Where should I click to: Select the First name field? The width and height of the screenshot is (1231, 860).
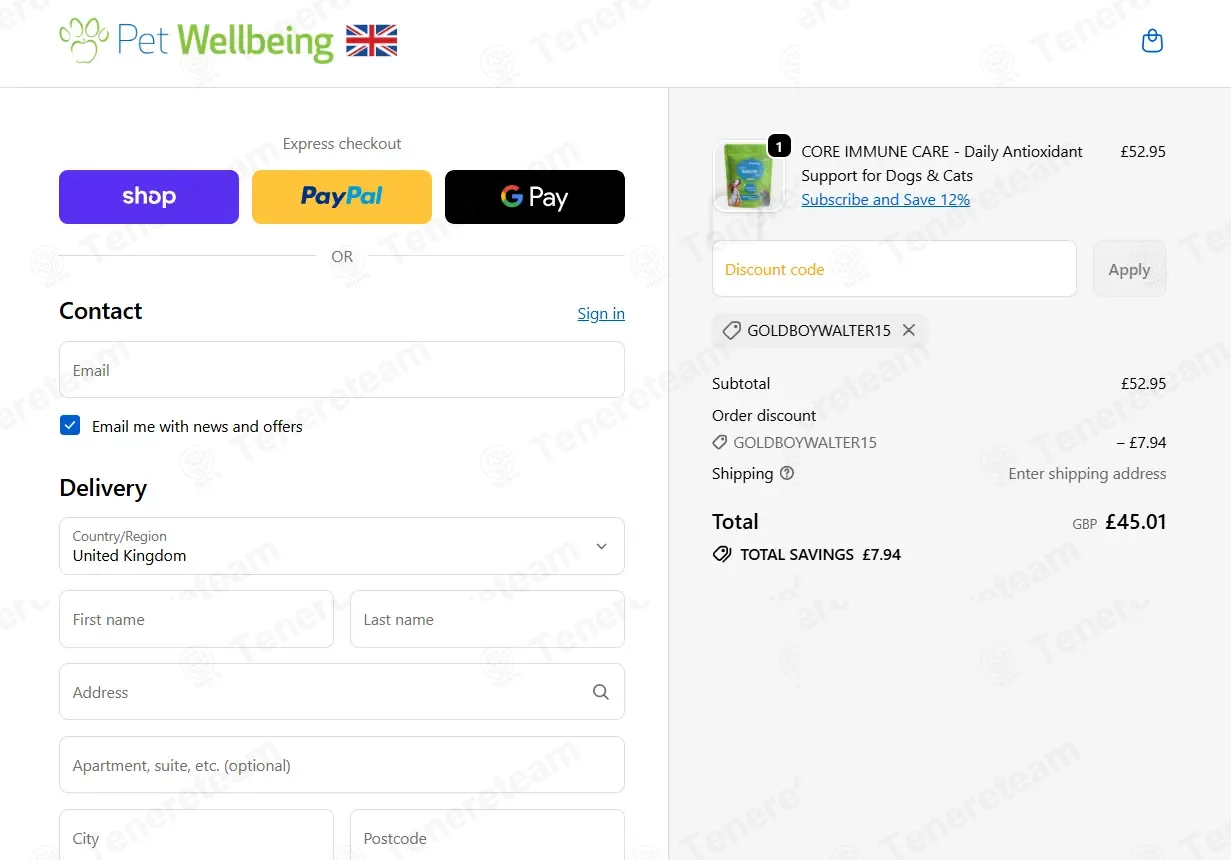click(196, 619)
